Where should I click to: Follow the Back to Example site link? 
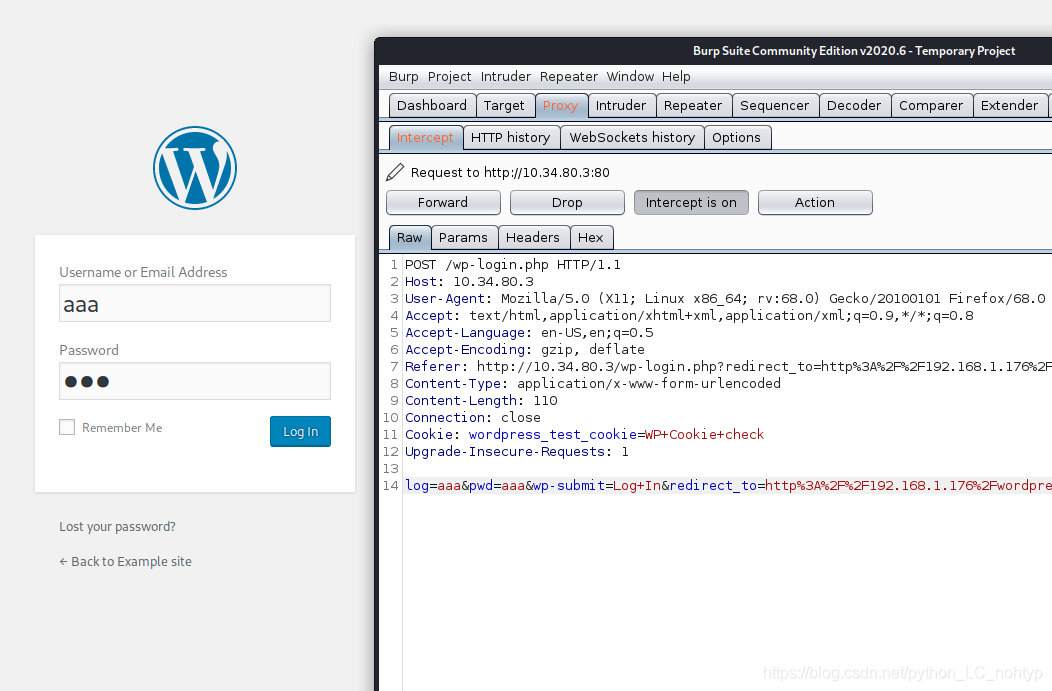[125, 562]
